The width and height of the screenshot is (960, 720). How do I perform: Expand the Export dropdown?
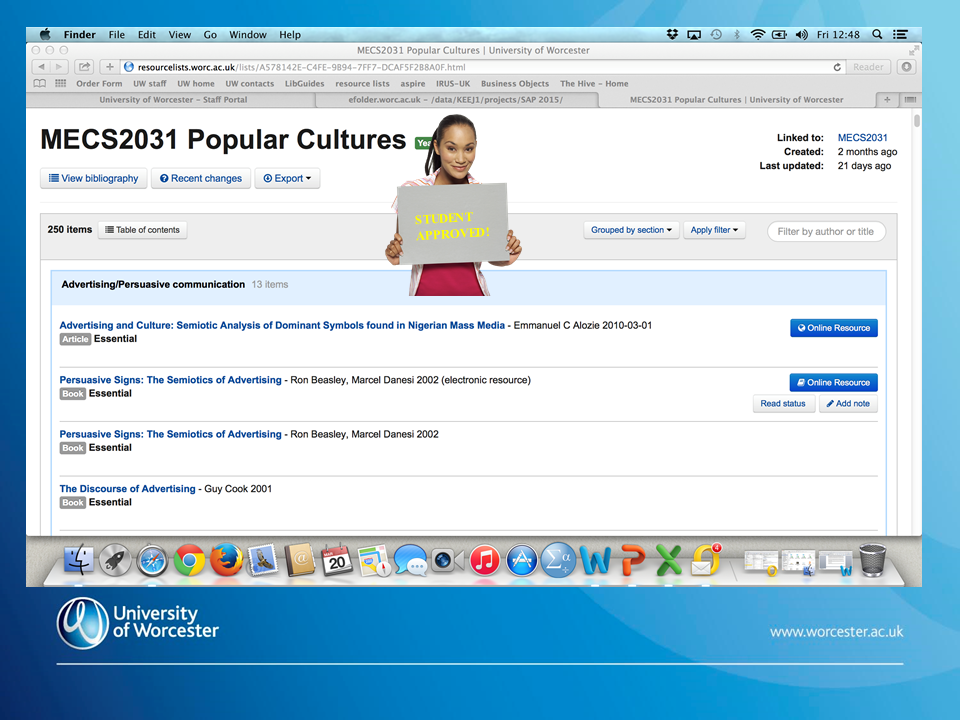[x=287, y=179]
